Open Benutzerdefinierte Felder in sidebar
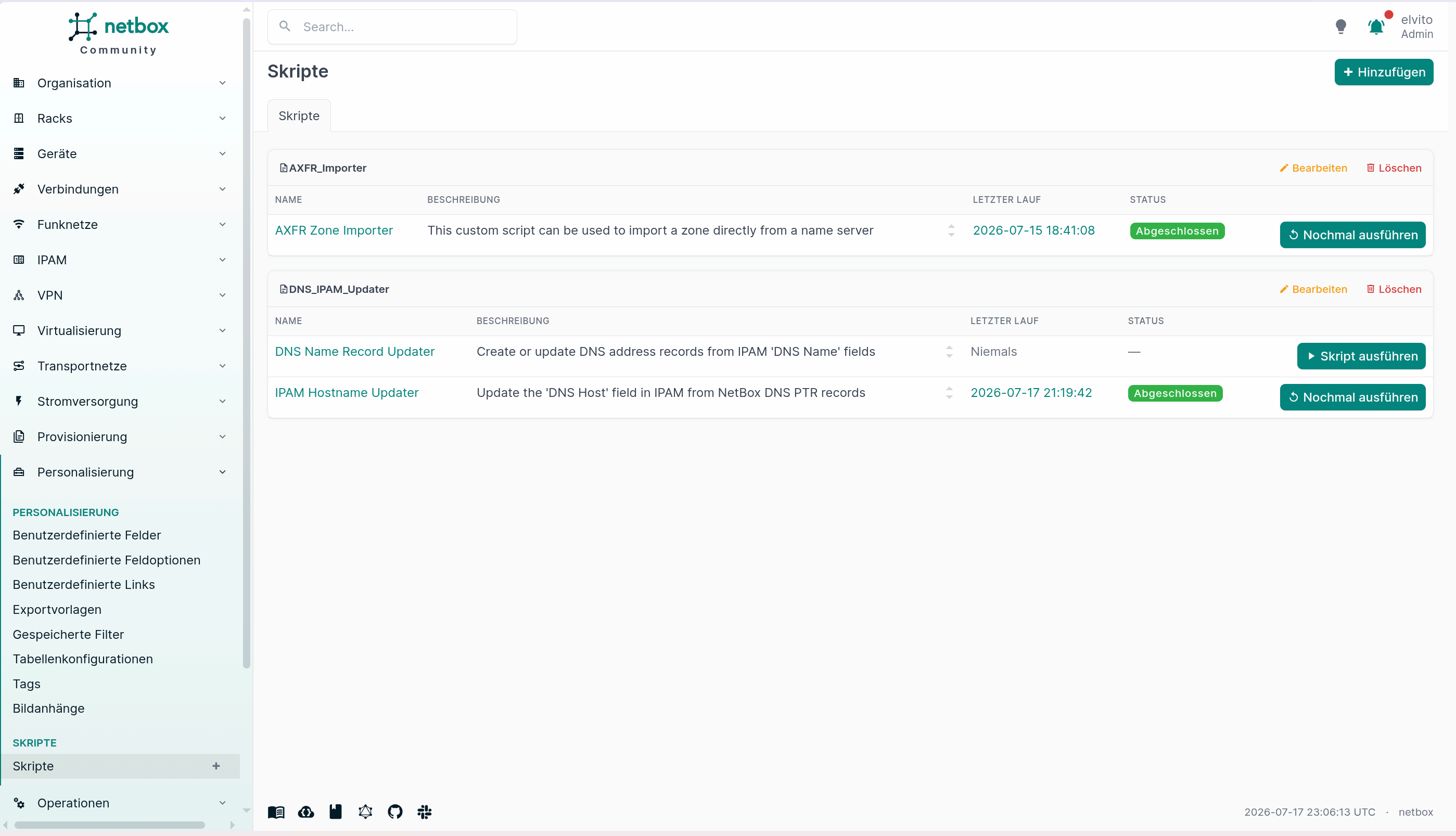Viewport: 1456px width, 836px height. pos(87,535)
